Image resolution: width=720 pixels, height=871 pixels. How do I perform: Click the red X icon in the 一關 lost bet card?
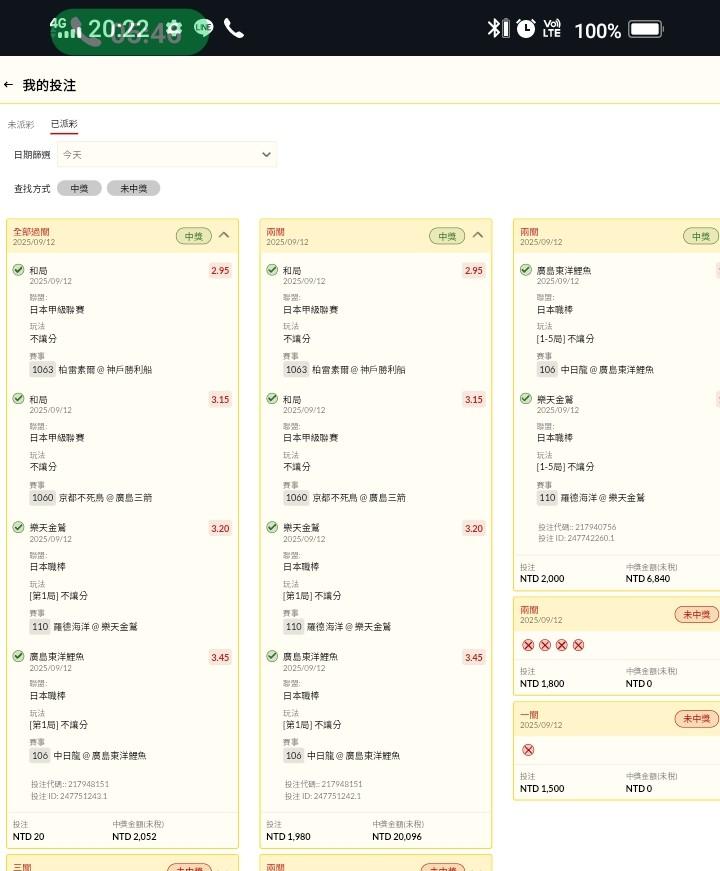(528, 750)
